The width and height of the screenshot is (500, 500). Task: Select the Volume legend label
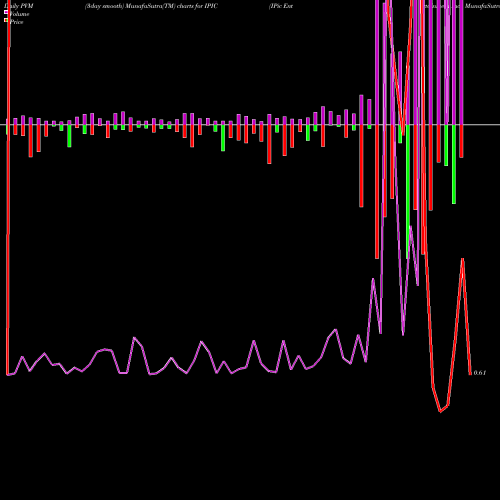[x=19, y=14]
